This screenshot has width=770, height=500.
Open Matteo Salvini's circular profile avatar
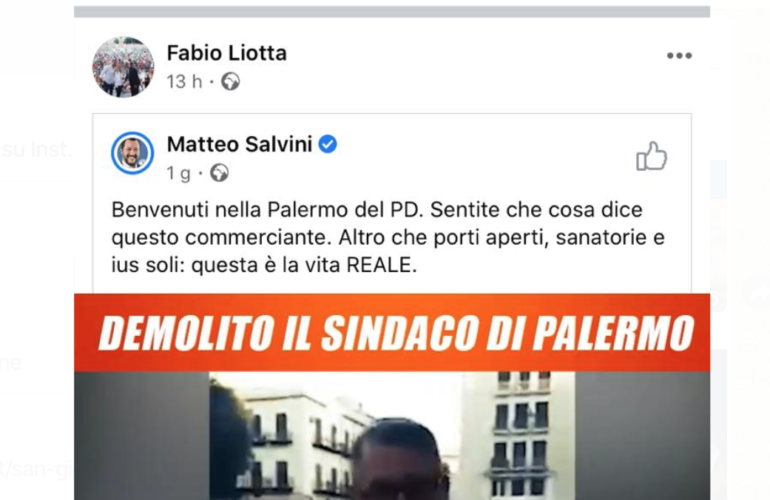132,153
